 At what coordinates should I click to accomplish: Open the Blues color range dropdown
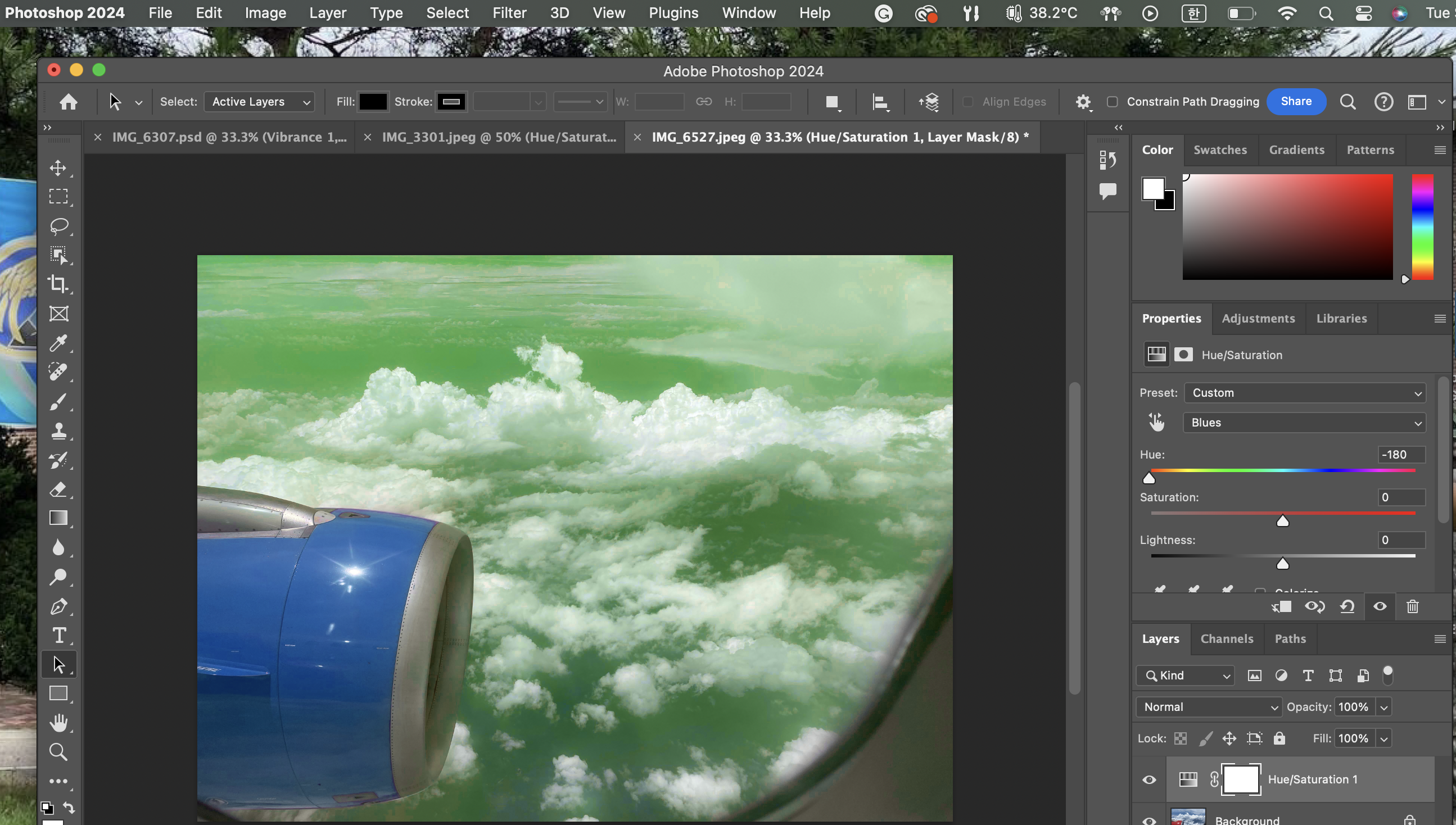[x=1304, y=423]
